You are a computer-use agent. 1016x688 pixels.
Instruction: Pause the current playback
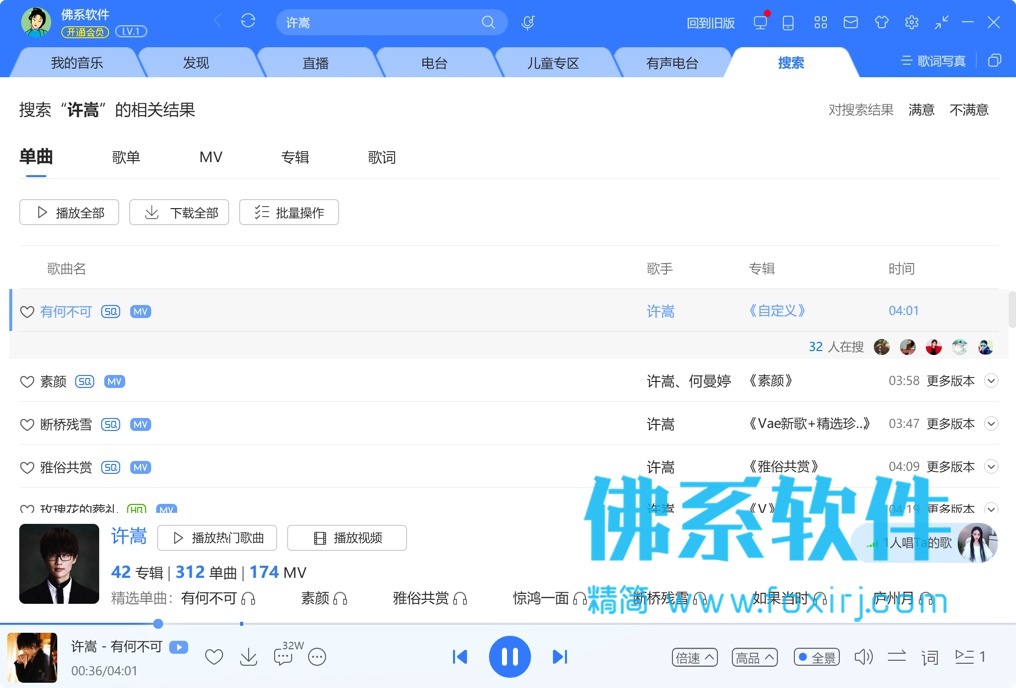tap(510, 657)
